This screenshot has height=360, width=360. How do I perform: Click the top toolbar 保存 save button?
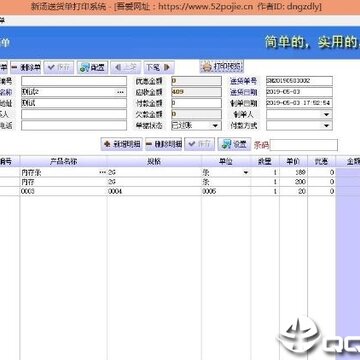pyautogui.click(x=59, y=68)
